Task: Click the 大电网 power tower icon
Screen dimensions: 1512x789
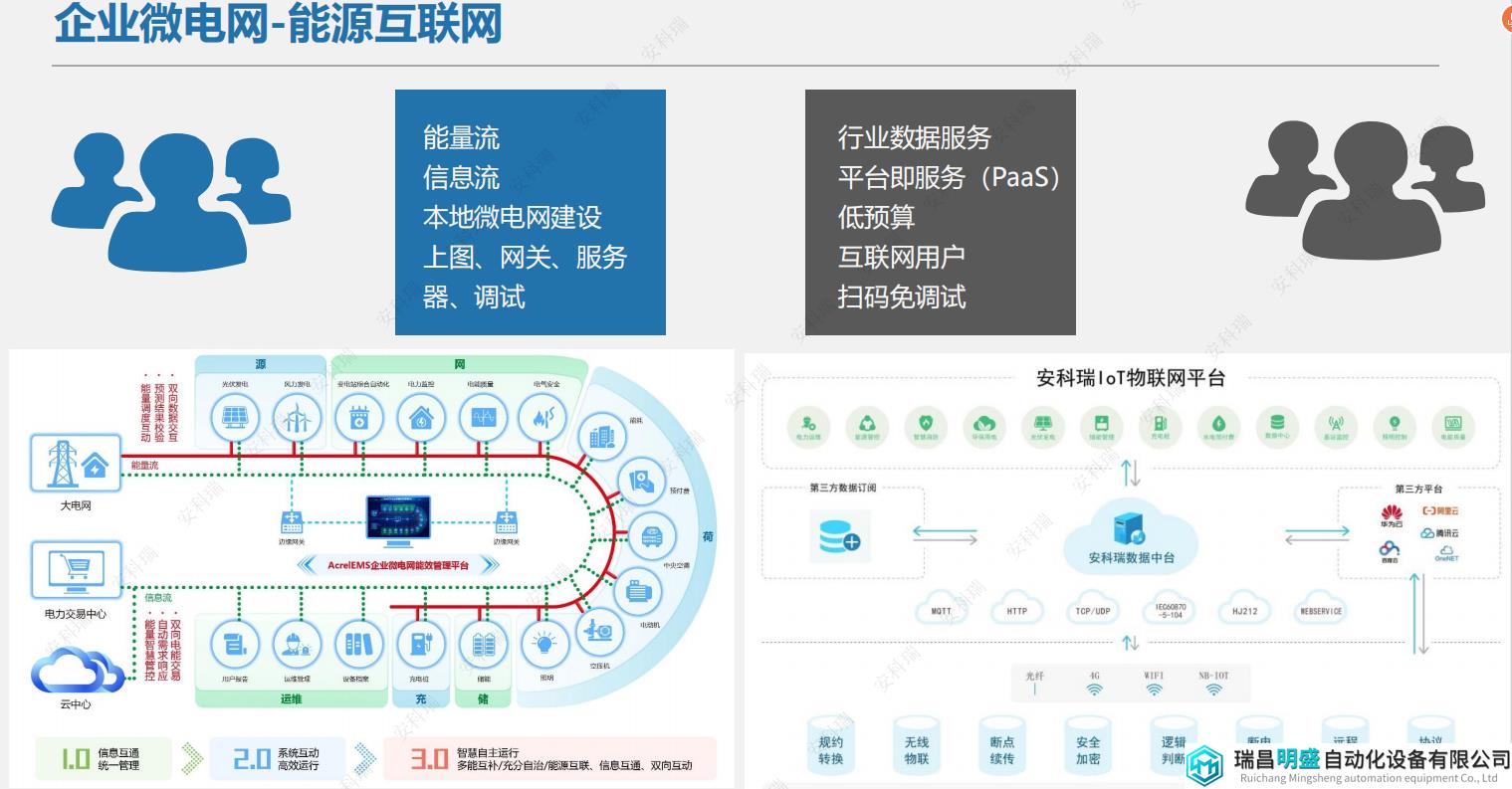Action: [x=76, y=463]
